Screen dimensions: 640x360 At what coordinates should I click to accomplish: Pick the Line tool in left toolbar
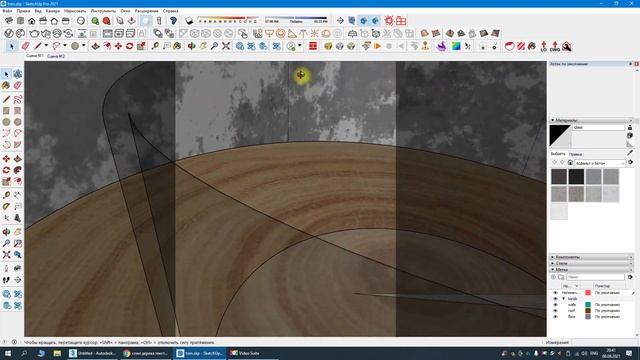point(6,99)
